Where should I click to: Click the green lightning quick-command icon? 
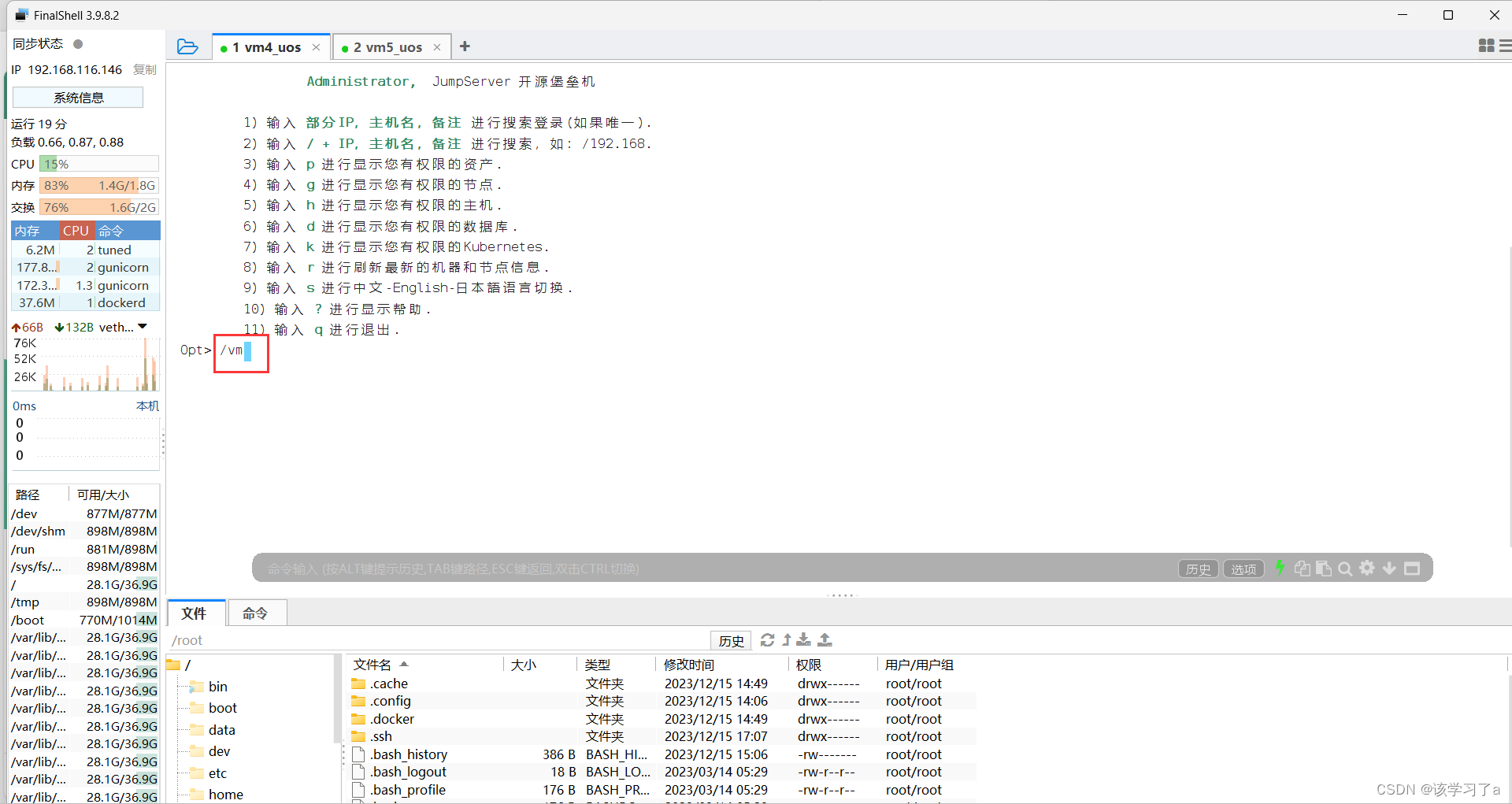(1280, 568)
